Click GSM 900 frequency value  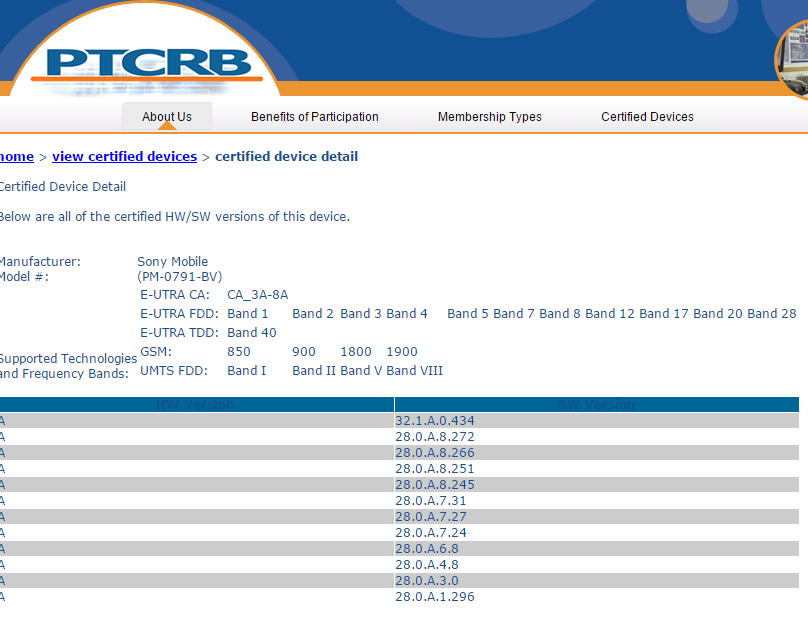304,352
